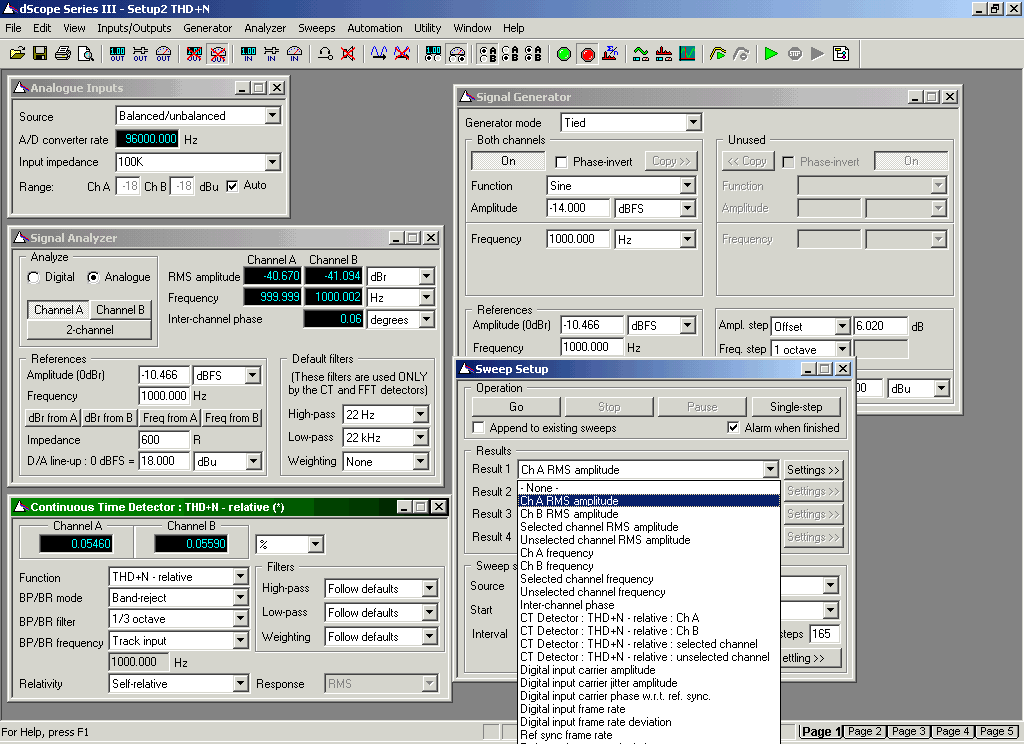Open the Generator mode Tied dropdown
The height and width of the screenshot is (744, 1024).
click(x=693, y=123)
